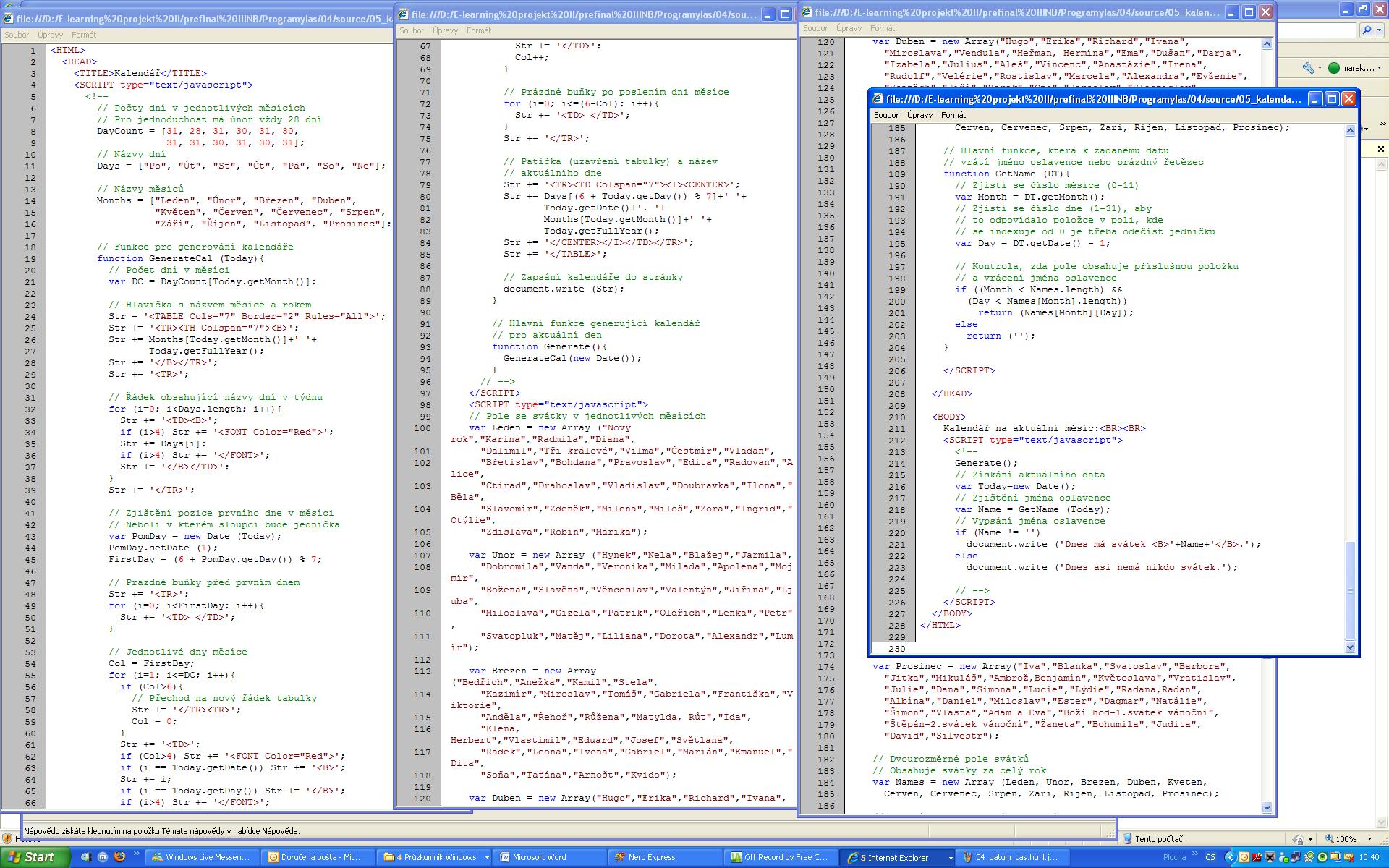The height and width of the screenshot is (868, 1389).
Task: Switch to Nero Express taskbar button
Action: 667,857
